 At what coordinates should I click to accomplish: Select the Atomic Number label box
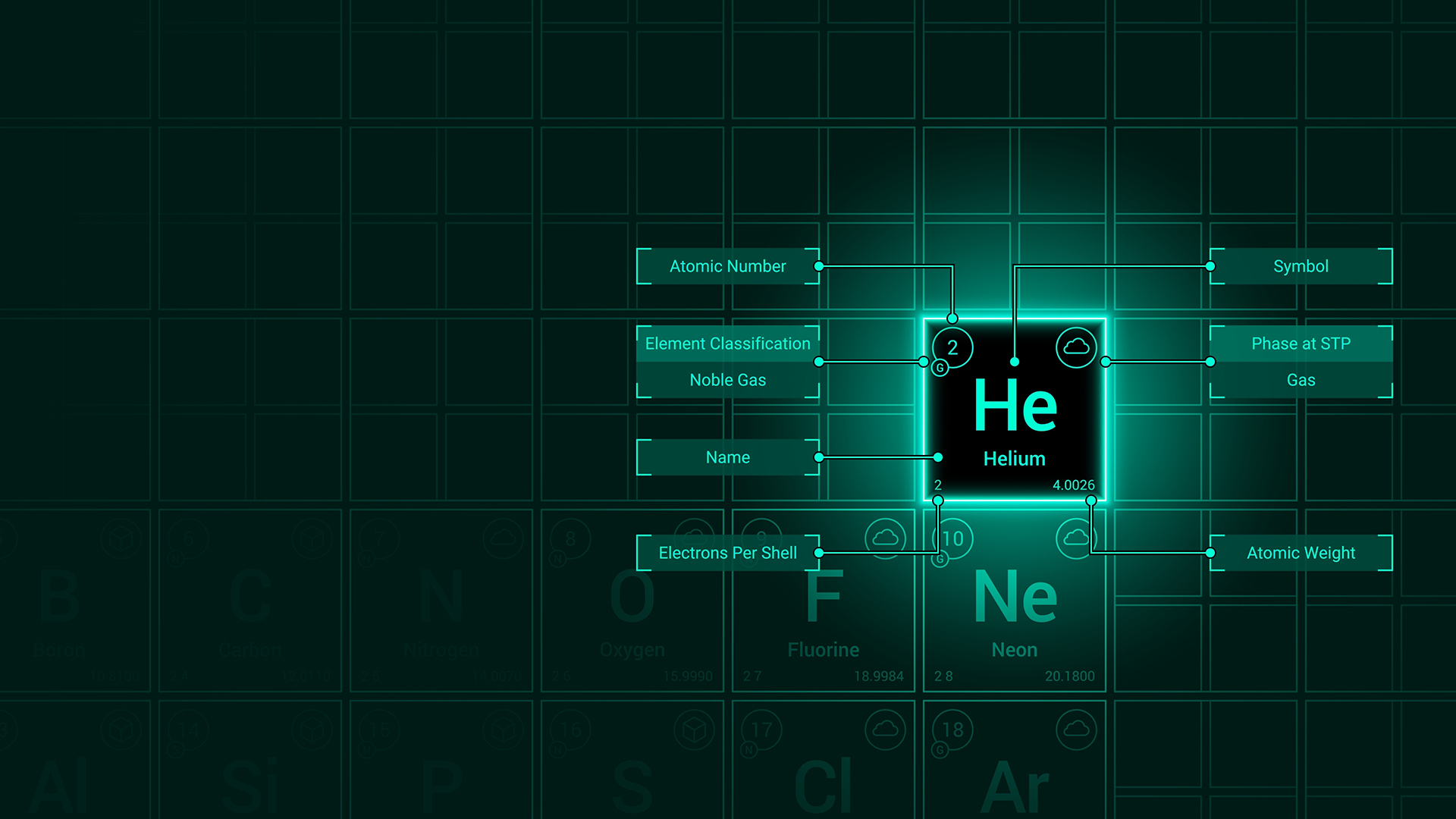(x=727, y=266)
